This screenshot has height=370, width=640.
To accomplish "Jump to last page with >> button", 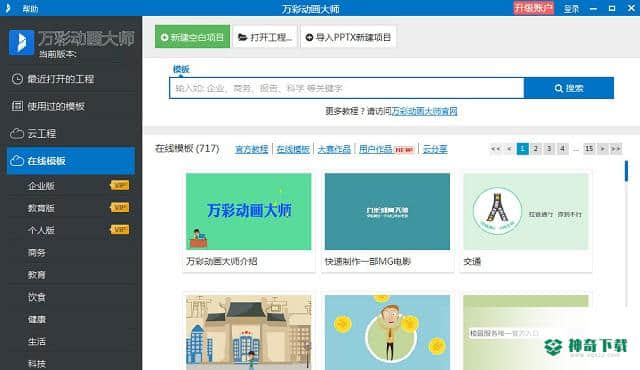I will 616,149.
